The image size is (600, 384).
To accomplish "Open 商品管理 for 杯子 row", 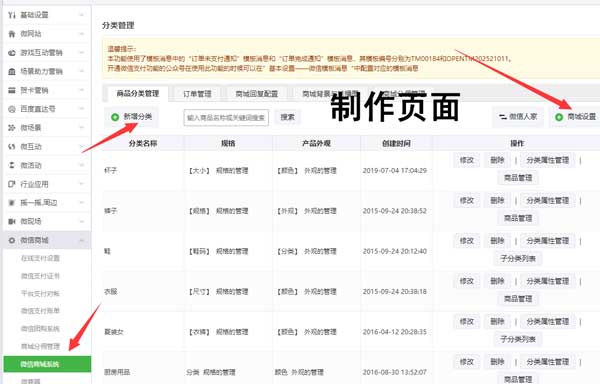I will pyautogui.click(x=518, y=178).
